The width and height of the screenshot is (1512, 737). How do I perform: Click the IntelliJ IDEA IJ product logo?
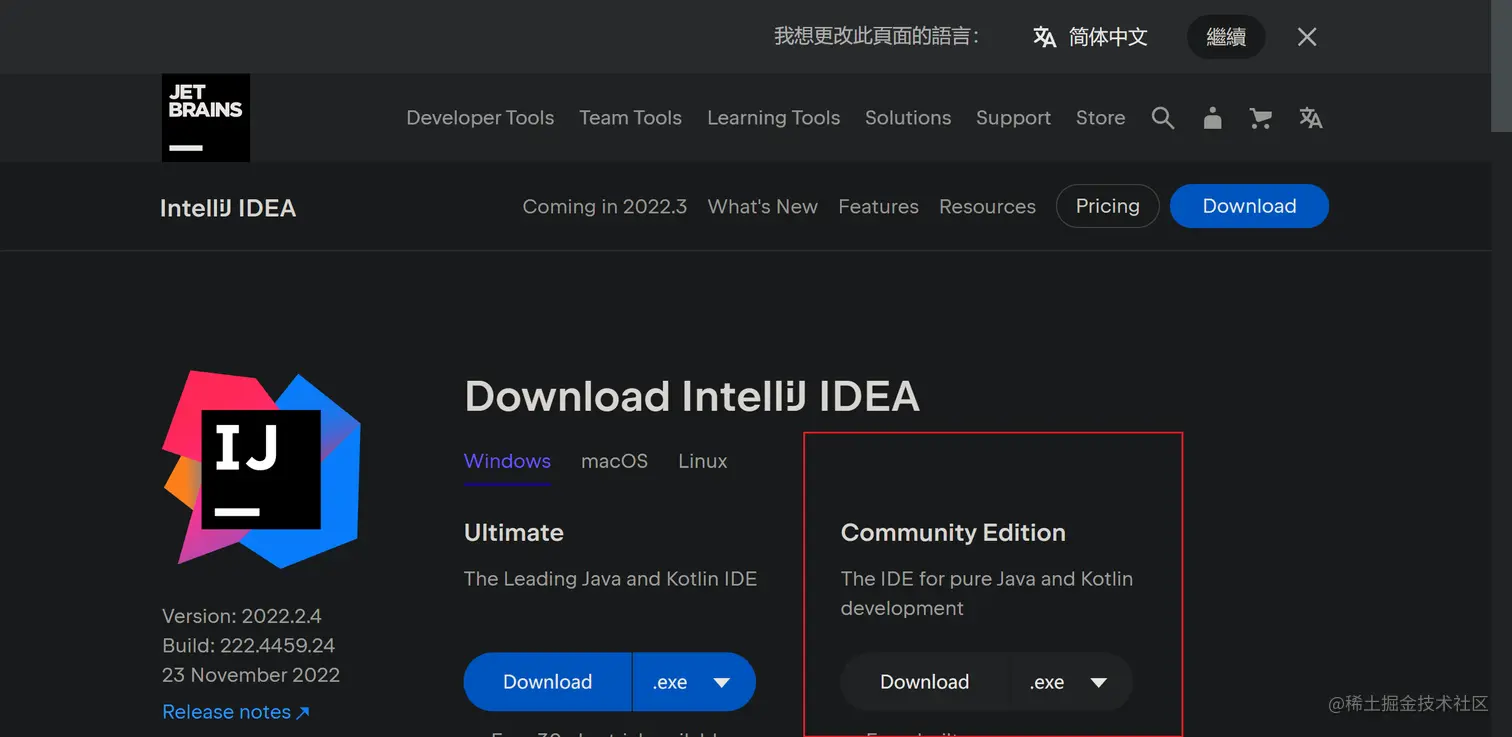click(261, 469)
